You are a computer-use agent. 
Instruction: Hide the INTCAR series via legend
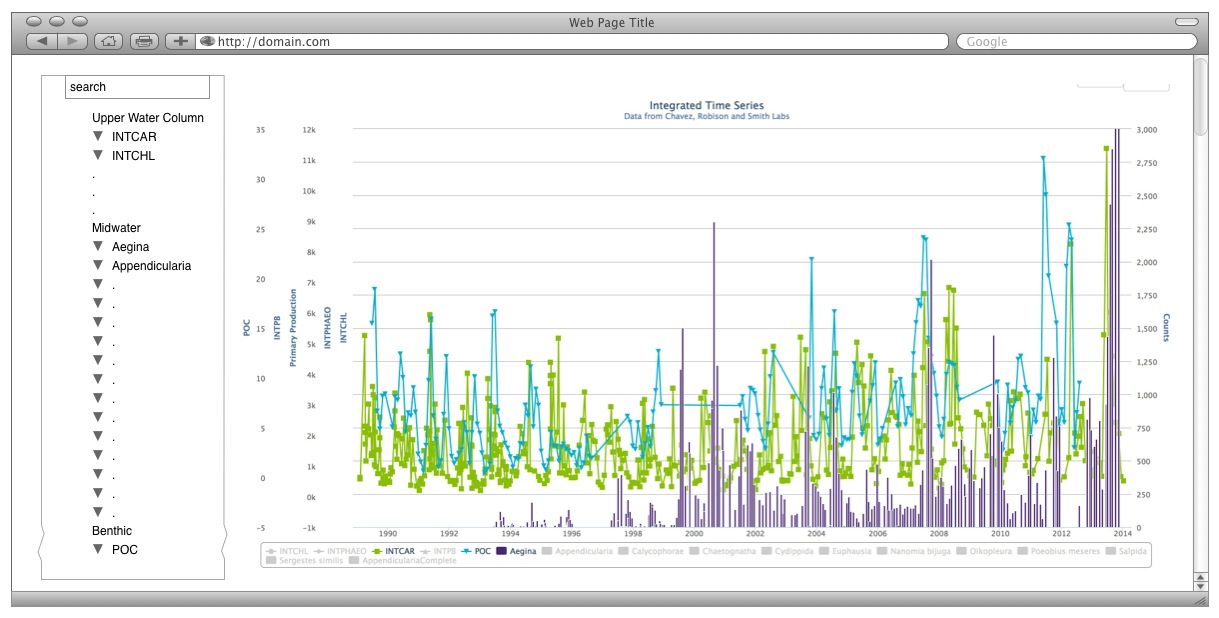coord(394,551)
